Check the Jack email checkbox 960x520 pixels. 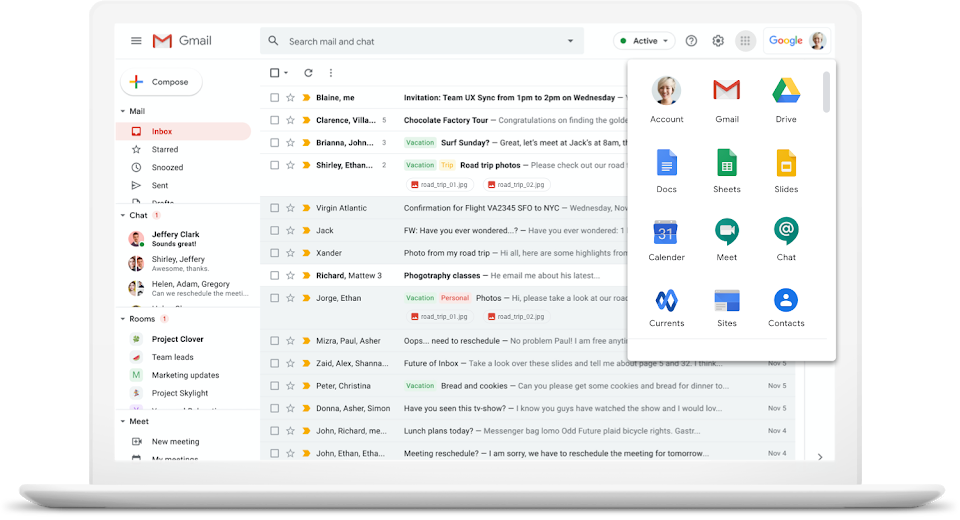tap(274, 231)
